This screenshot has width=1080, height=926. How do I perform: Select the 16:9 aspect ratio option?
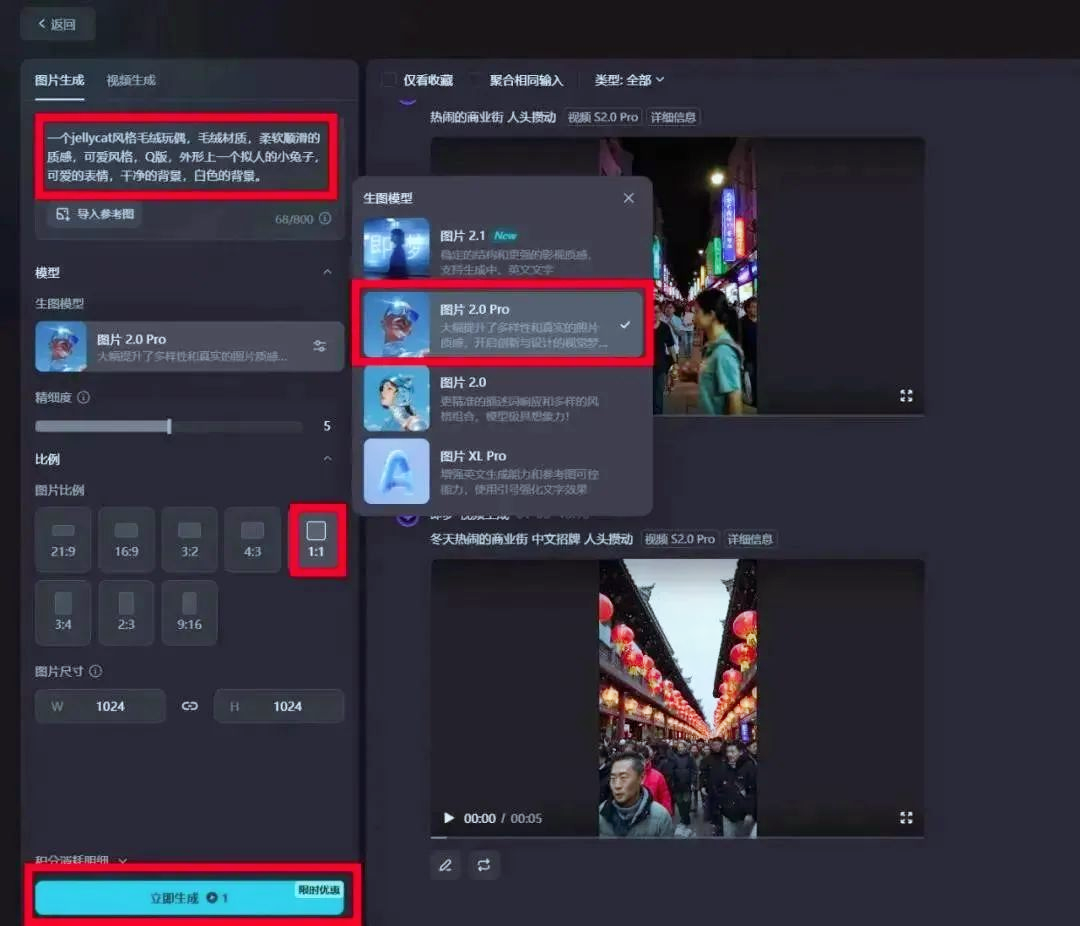[126, 540]
